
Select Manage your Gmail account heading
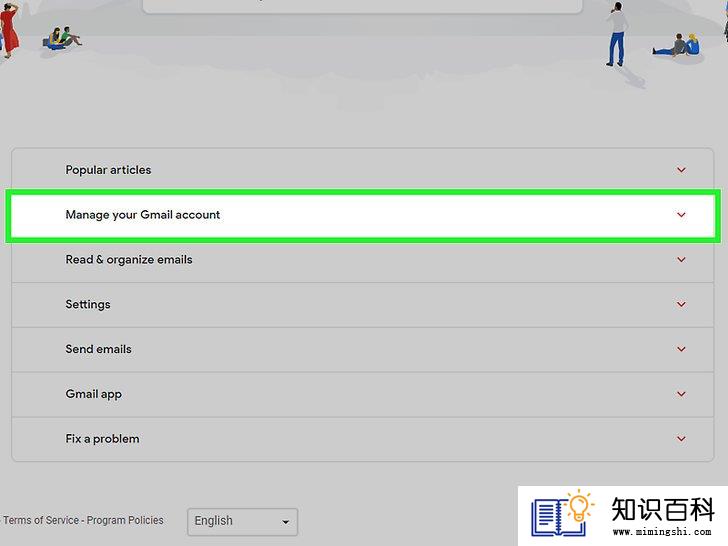143,215
